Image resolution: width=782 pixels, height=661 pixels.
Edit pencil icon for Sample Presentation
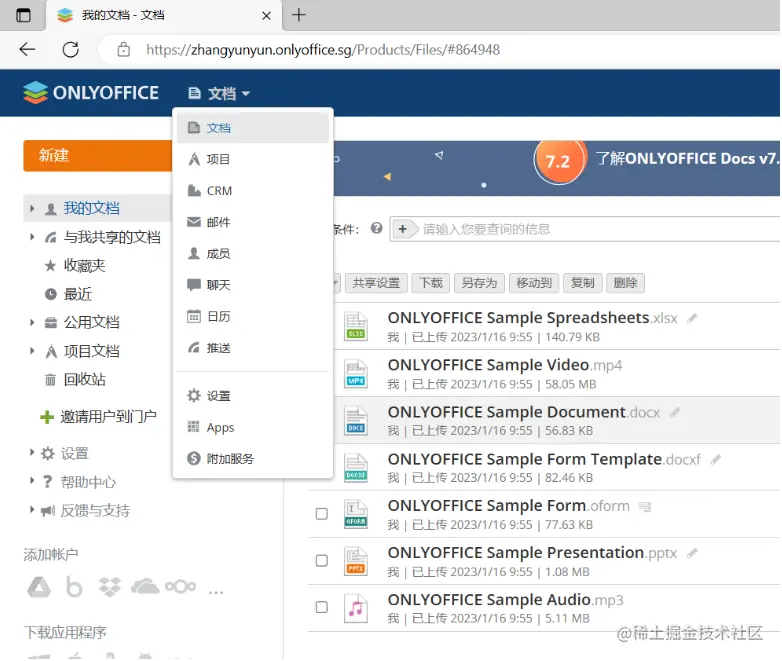(x=692, y=553)
